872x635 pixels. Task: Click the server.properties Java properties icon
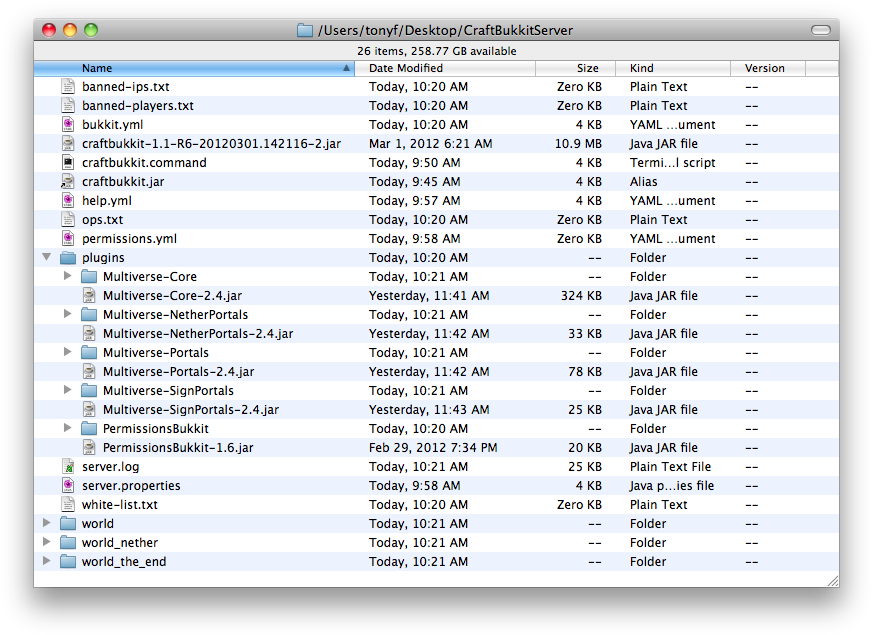(67, 485)
